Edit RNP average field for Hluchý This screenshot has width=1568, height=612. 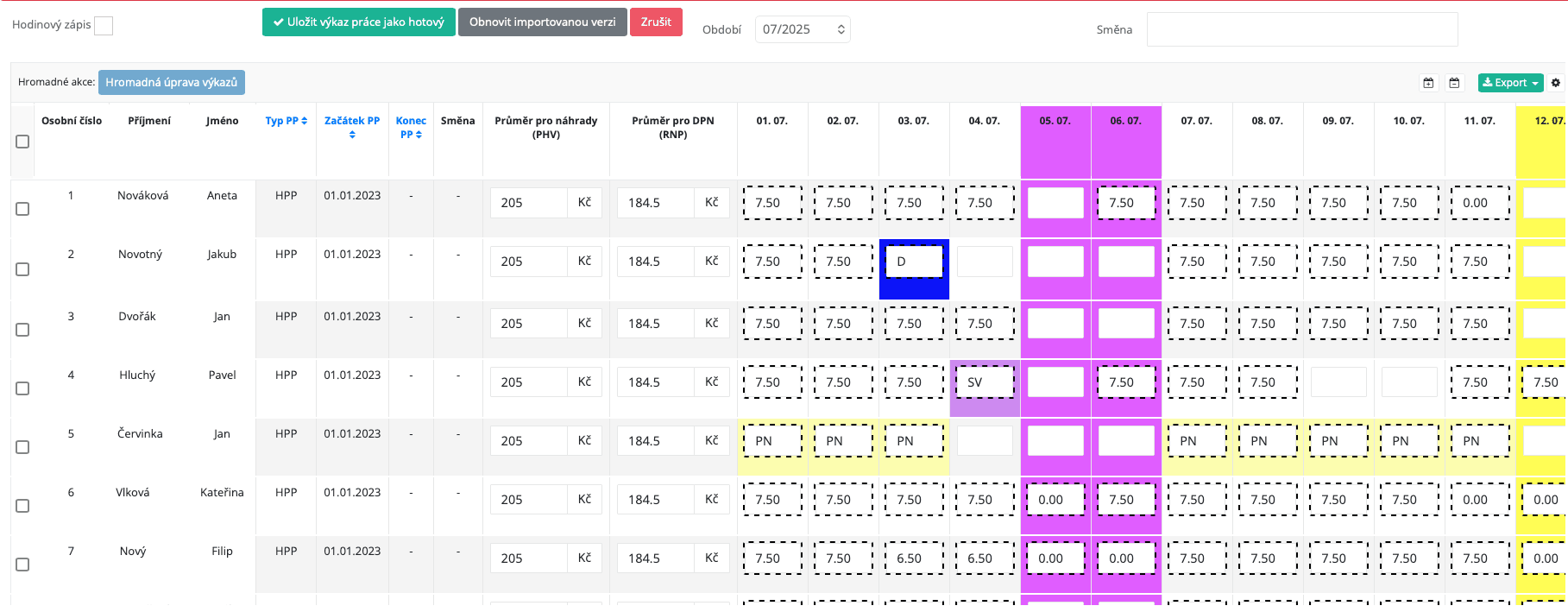click(x=656, y=382)
